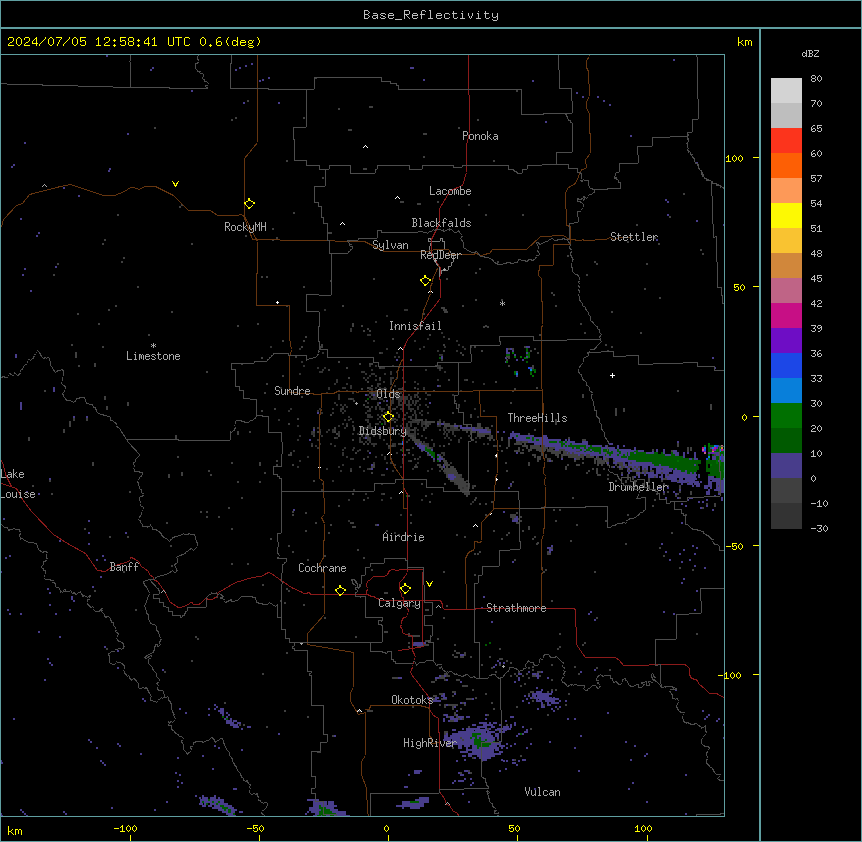Click the dBZ legend heading
This screenshot has height=842, width=862.
tap(810, 53)
